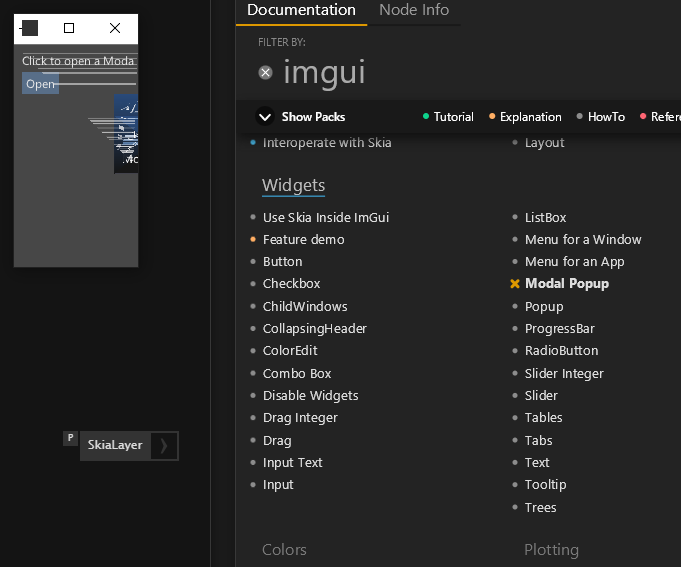Screen dimensions: 681x567
Task: Open Interoperate with Skia entry
Action: (327, 142)
